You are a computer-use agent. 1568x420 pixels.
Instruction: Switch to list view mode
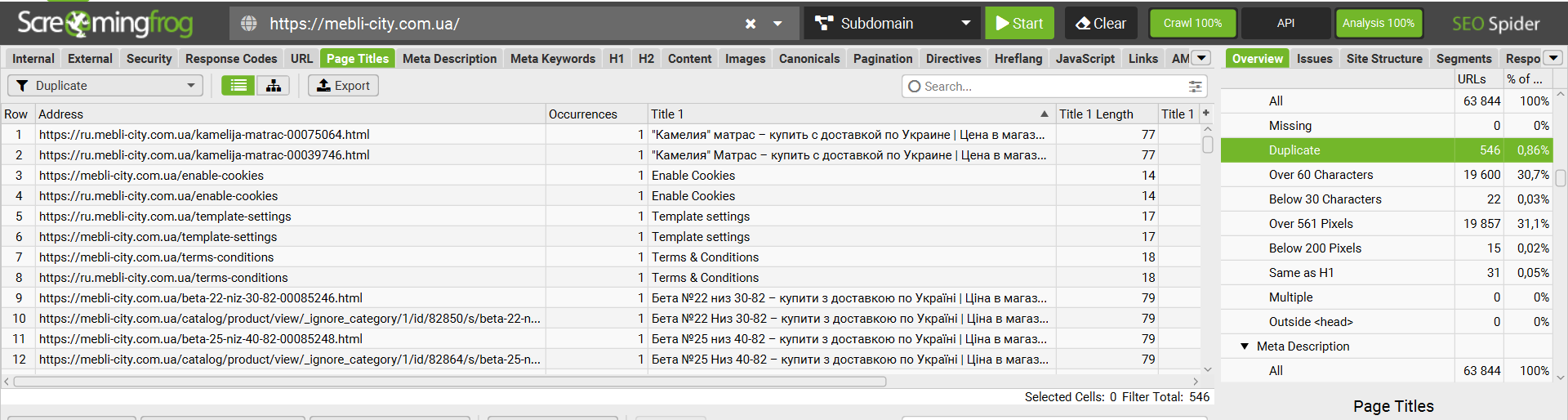(x=238, y=86)
